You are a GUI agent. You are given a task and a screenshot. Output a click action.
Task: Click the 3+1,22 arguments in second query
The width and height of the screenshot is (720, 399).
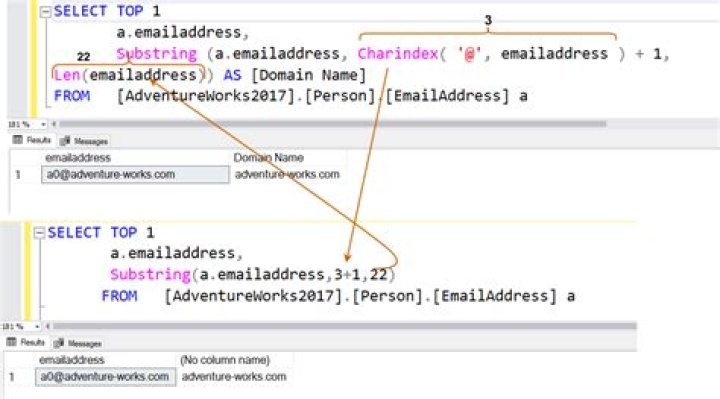coord(361,275)
